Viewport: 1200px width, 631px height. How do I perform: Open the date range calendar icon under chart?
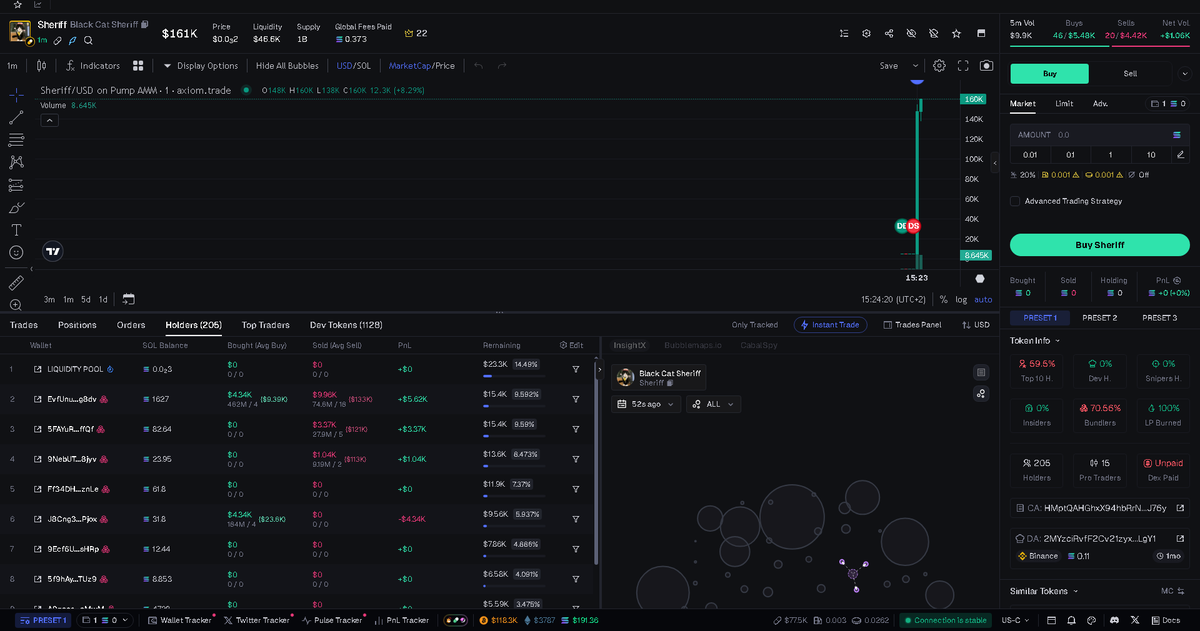(128, 299)
